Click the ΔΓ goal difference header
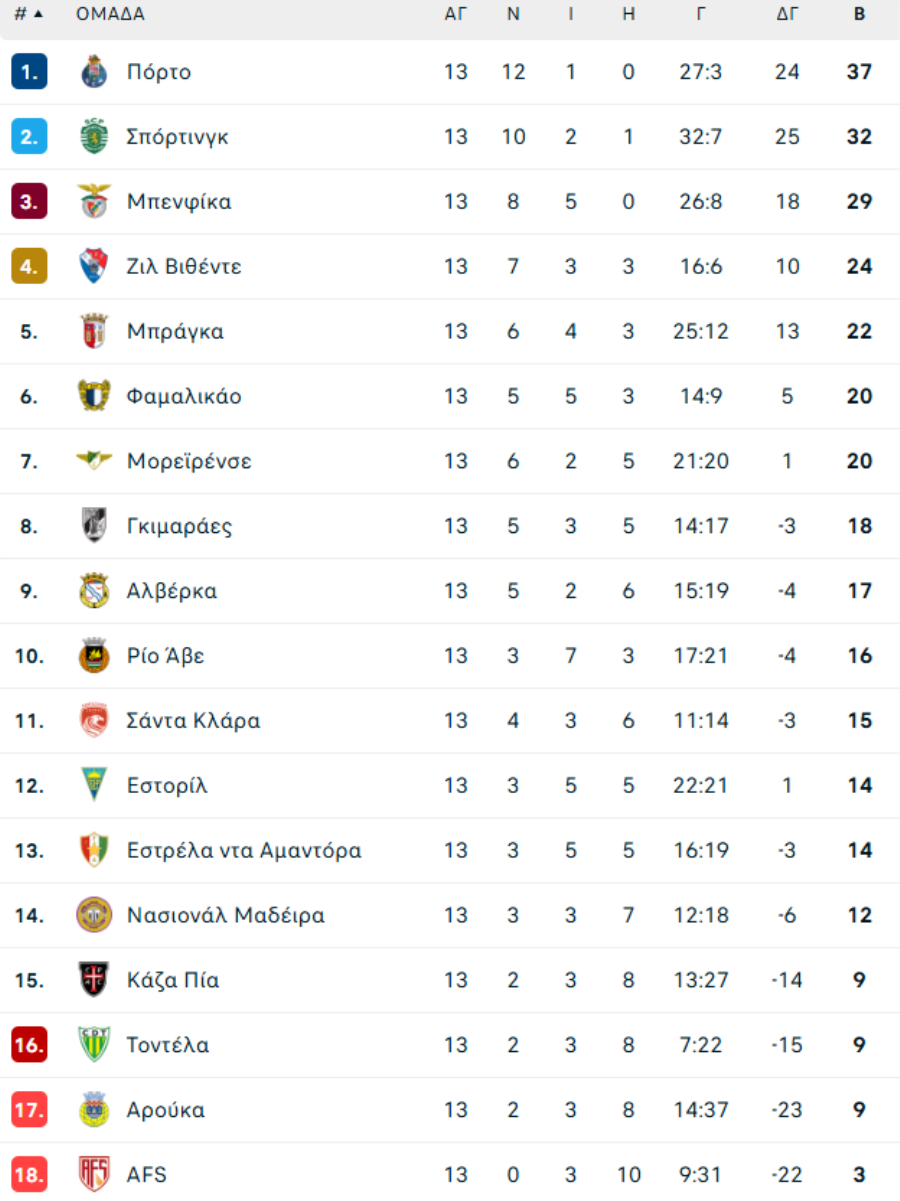Image resolution: width=900 pixels, height=1201 pixels. pos(787,14)
